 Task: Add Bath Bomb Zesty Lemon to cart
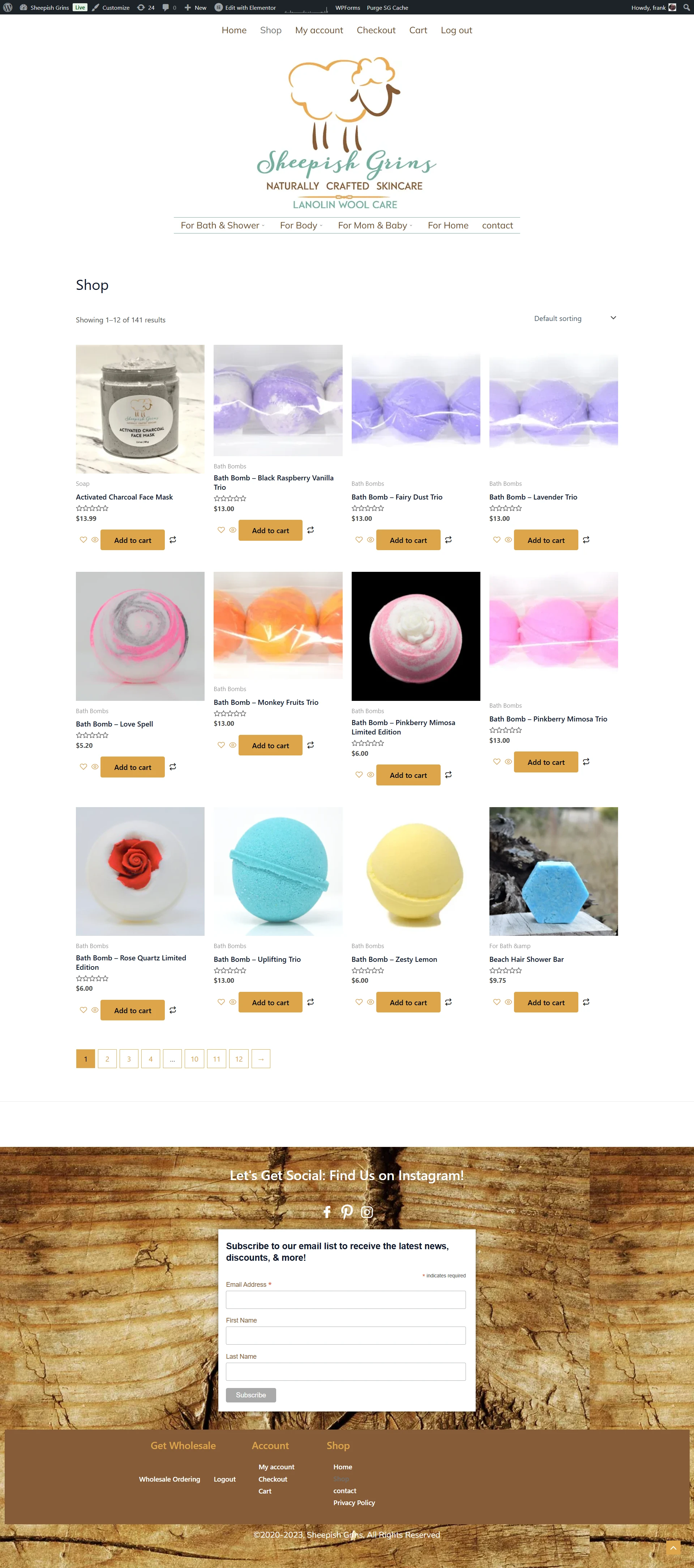pyautogui.click(x=408, y=1002)
